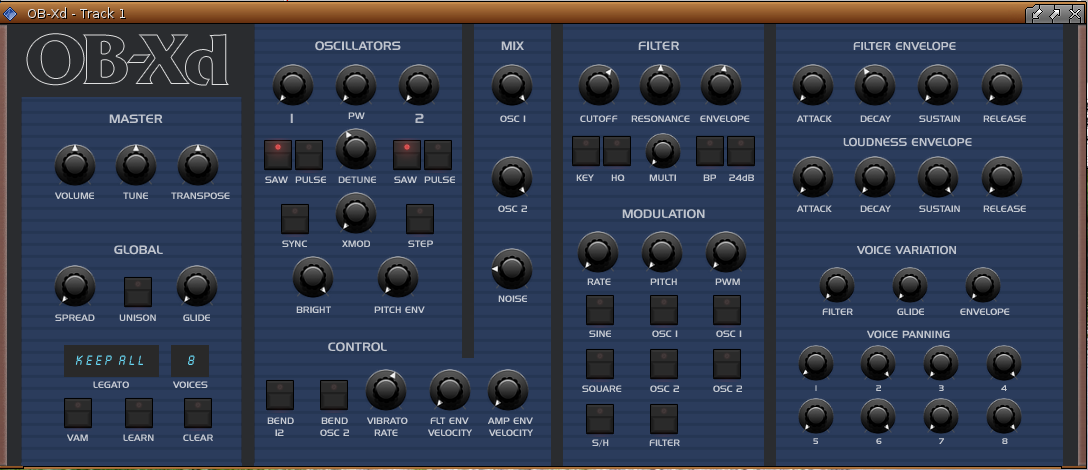Image resolution: width=1088 pixels, height=470 pixels.
Task: Toggle the UNISON switch
Action: tap(137, 292)
